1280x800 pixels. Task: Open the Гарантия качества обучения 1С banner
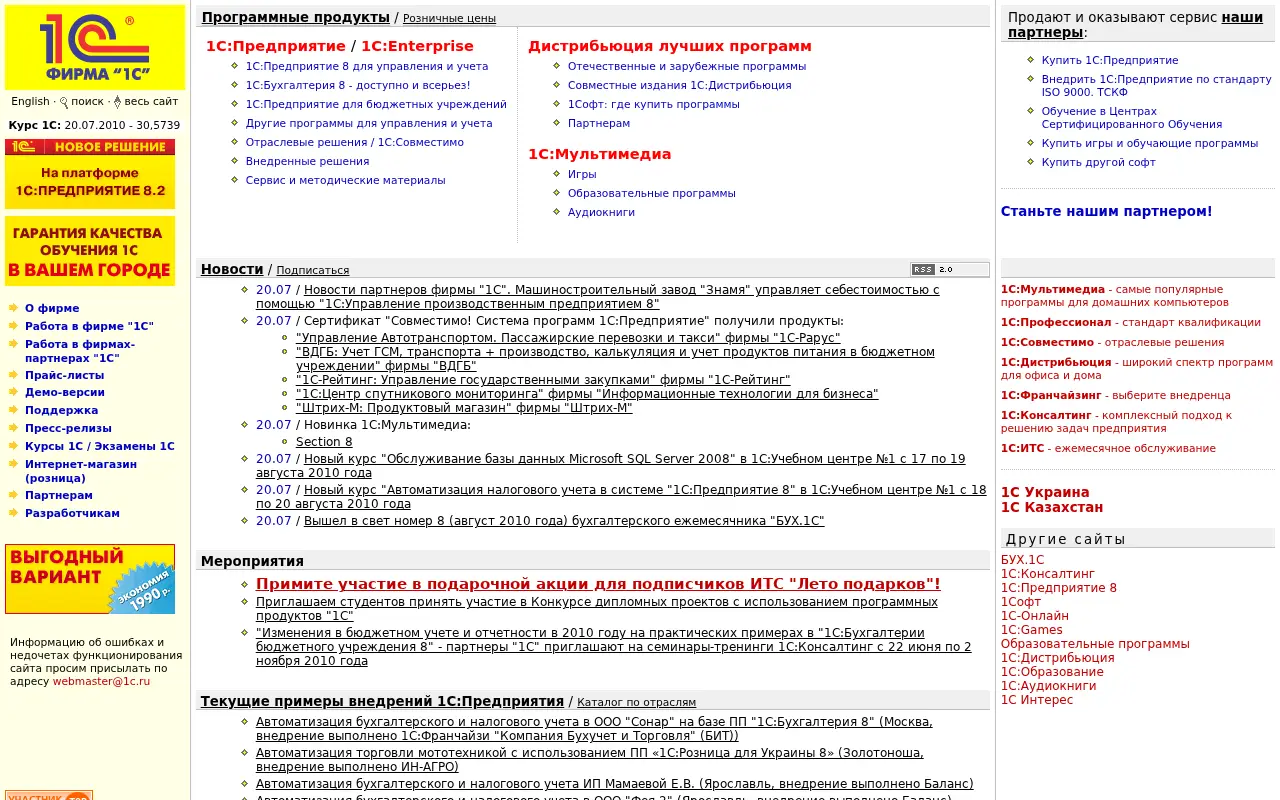pos(90,251)
